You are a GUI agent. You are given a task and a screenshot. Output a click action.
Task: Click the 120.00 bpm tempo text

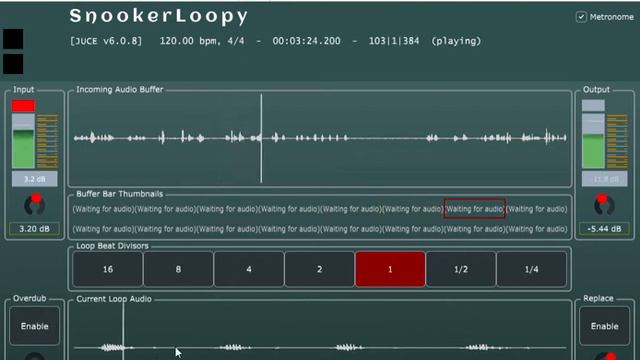189,41
